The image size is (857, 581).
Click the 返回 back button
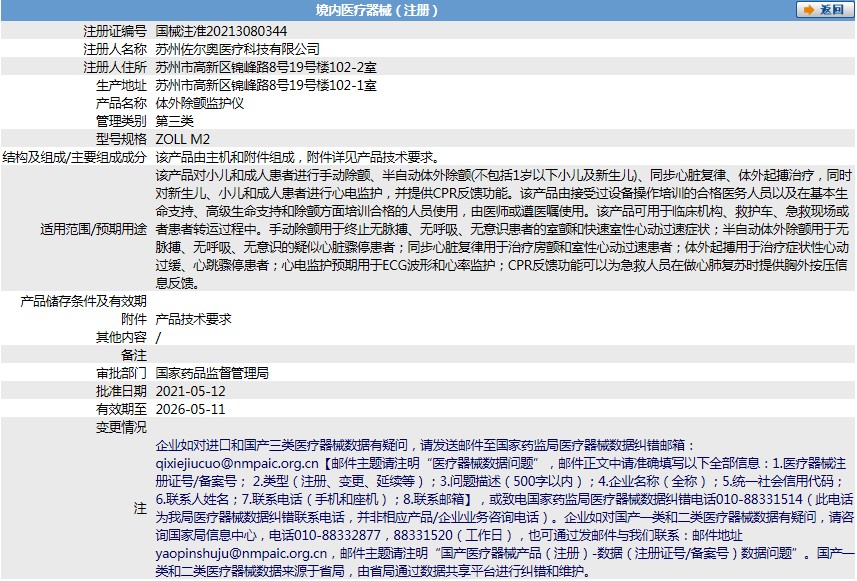824,10
